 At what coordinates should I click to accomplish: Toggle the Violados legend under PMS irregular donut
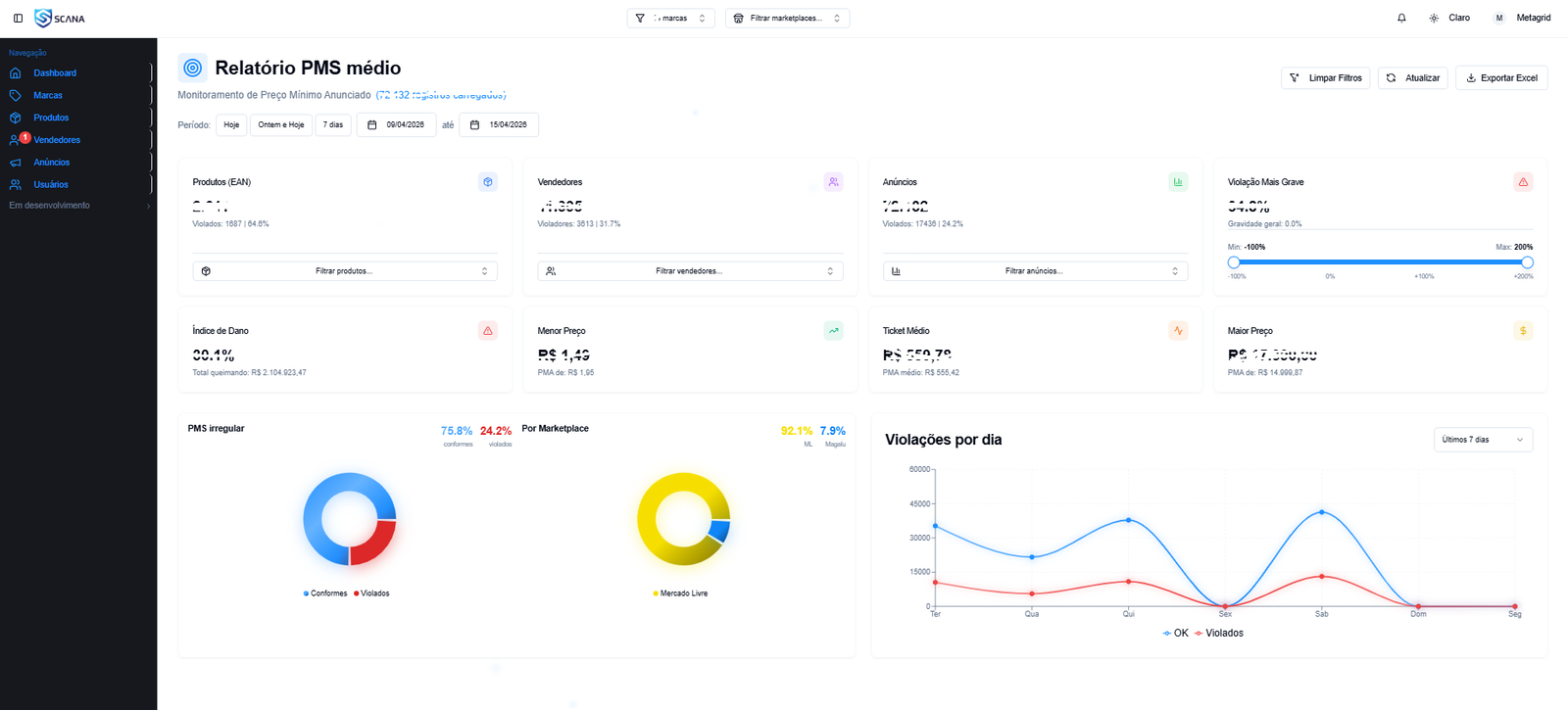tap(371, 593)
